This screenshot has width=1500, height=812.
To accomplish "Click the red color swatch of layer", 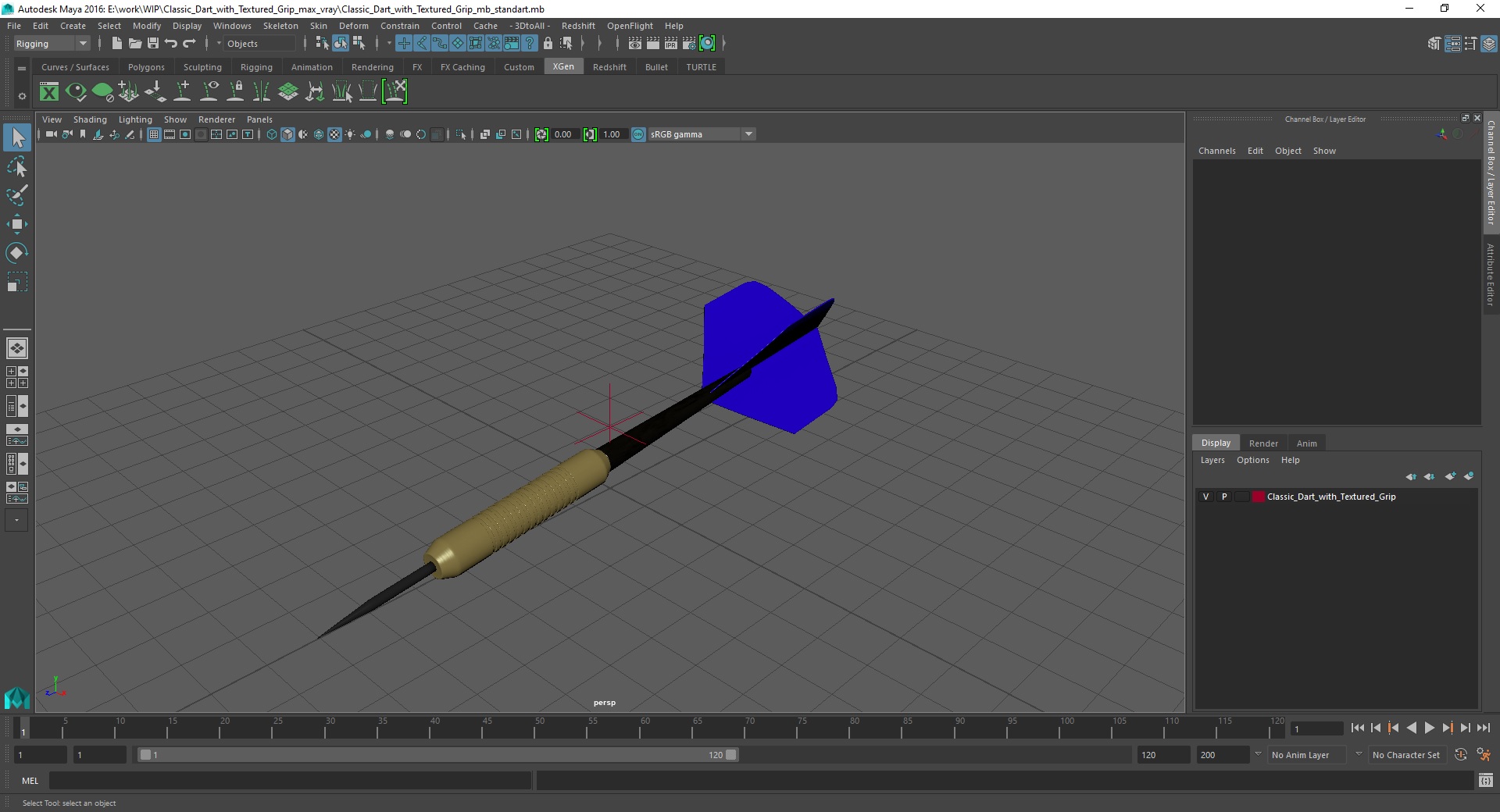I will coord(1258,497).
